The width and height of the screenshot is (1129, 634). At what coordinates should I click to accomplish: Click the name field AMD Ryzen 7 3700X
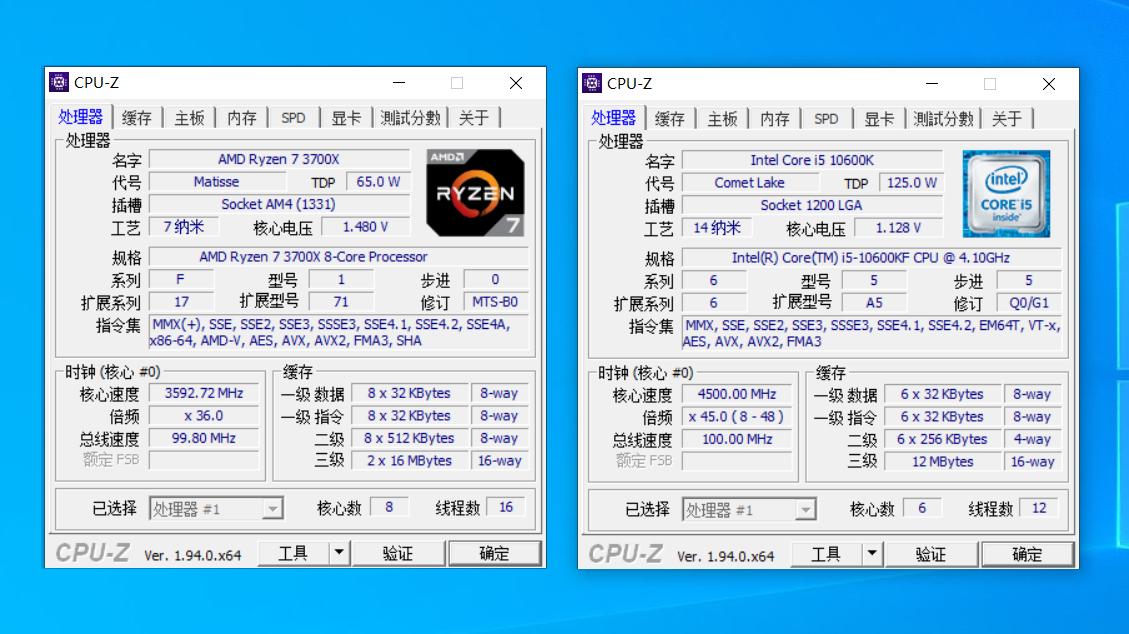[x=279, y=159]
